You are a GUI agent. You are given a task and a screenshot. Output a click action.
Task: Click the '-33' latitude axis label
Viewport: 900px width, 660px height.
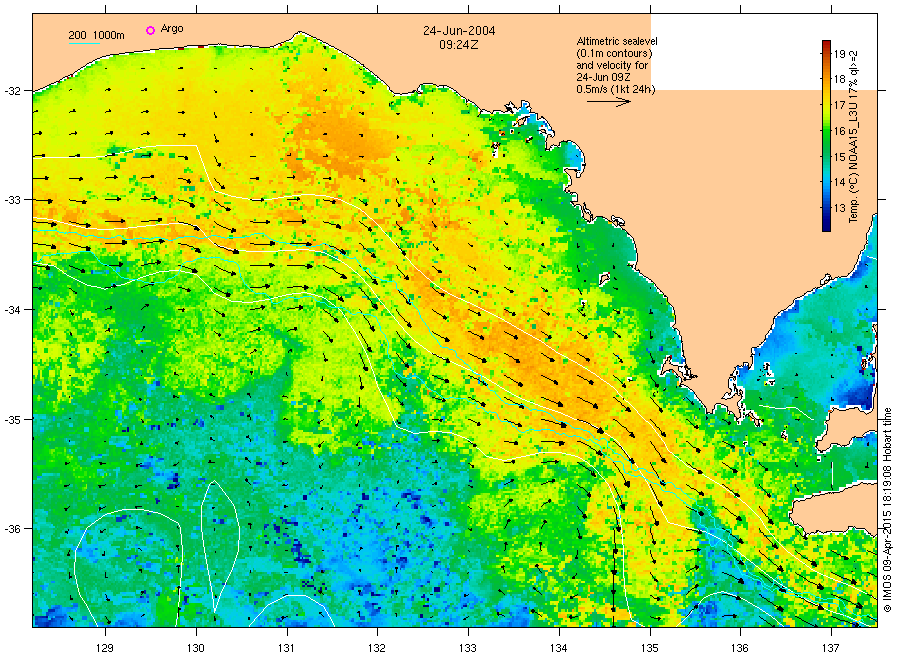[13, 200]
